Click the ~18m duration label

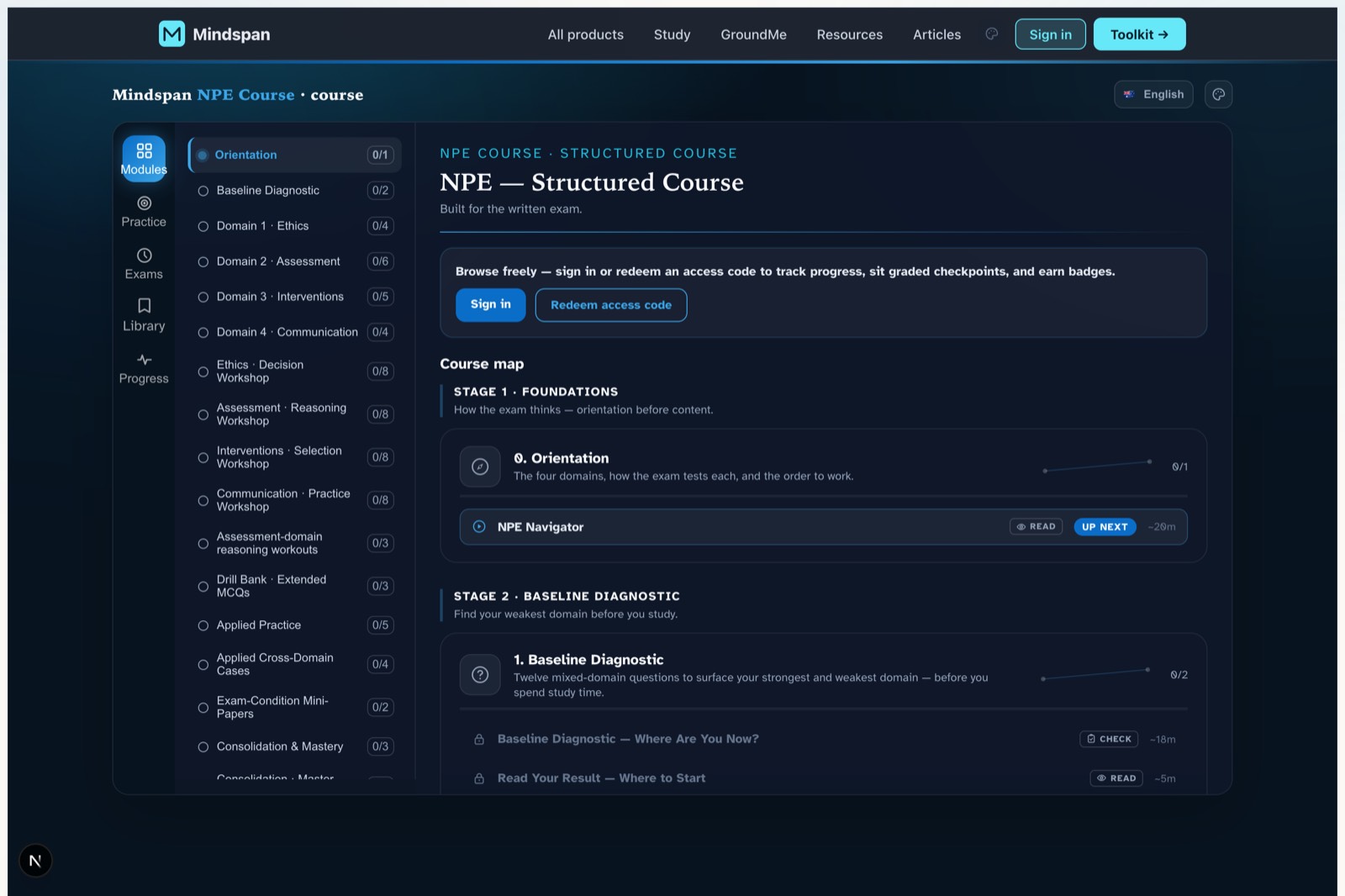pyautogui.click(x=1163, y=740)
